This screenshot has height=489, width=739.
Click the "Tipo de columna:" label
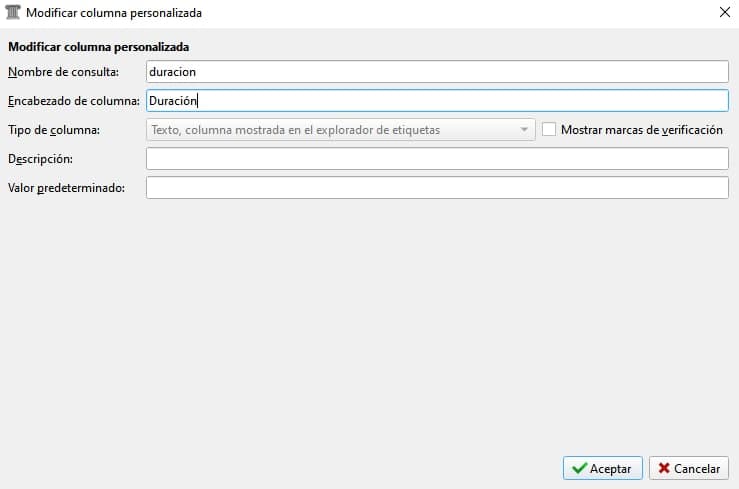(x=54, y=130)
